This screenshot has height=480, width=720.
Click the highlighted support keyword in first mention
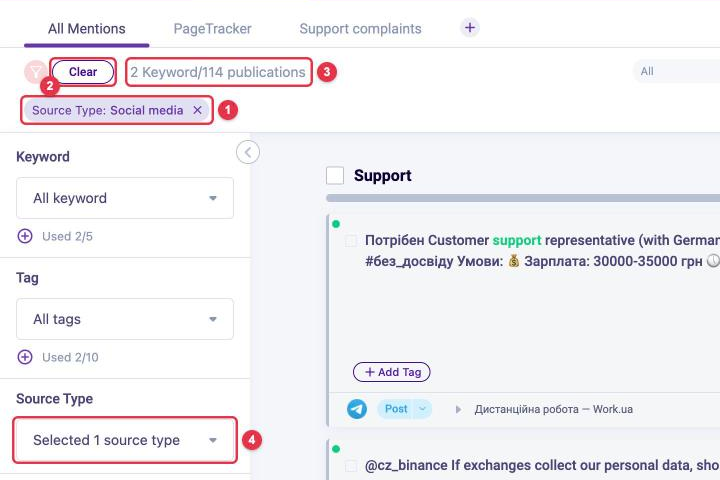(x=517, y=240)
